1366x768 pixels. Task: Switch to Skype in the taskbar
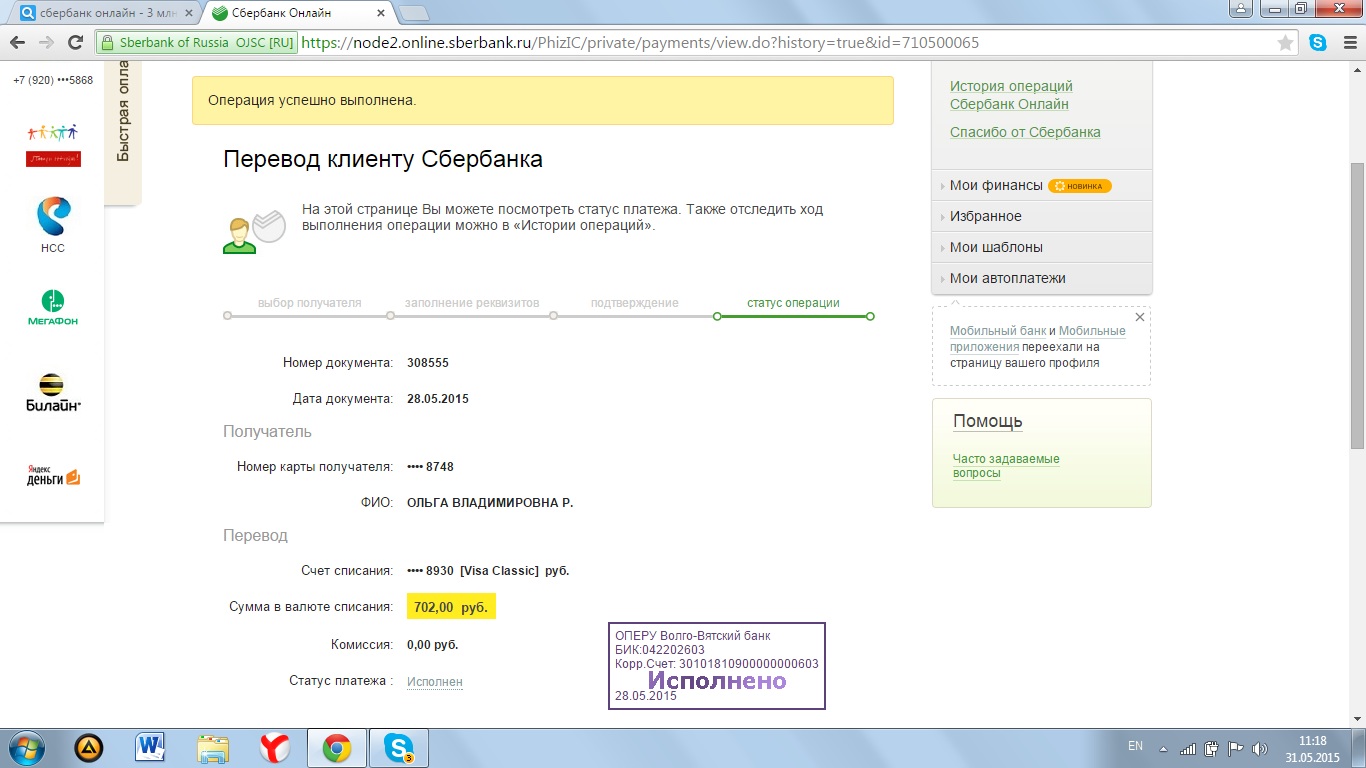(399, 748)
